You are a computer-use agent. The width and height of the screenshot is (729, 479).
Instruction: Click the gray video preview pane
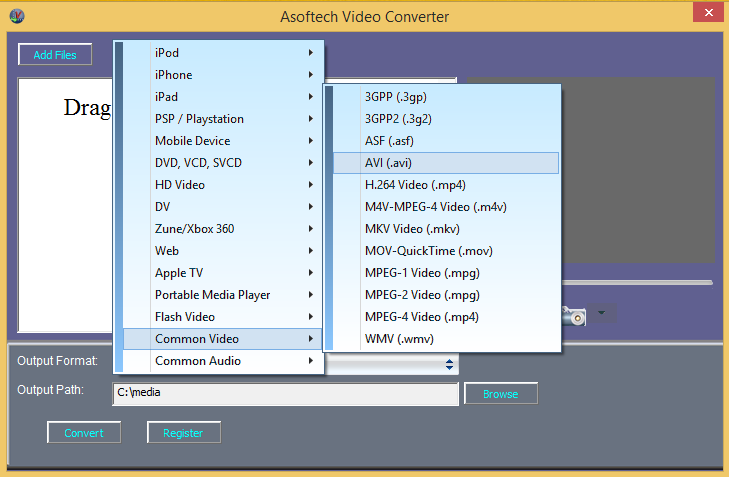[x=638, y=170]
